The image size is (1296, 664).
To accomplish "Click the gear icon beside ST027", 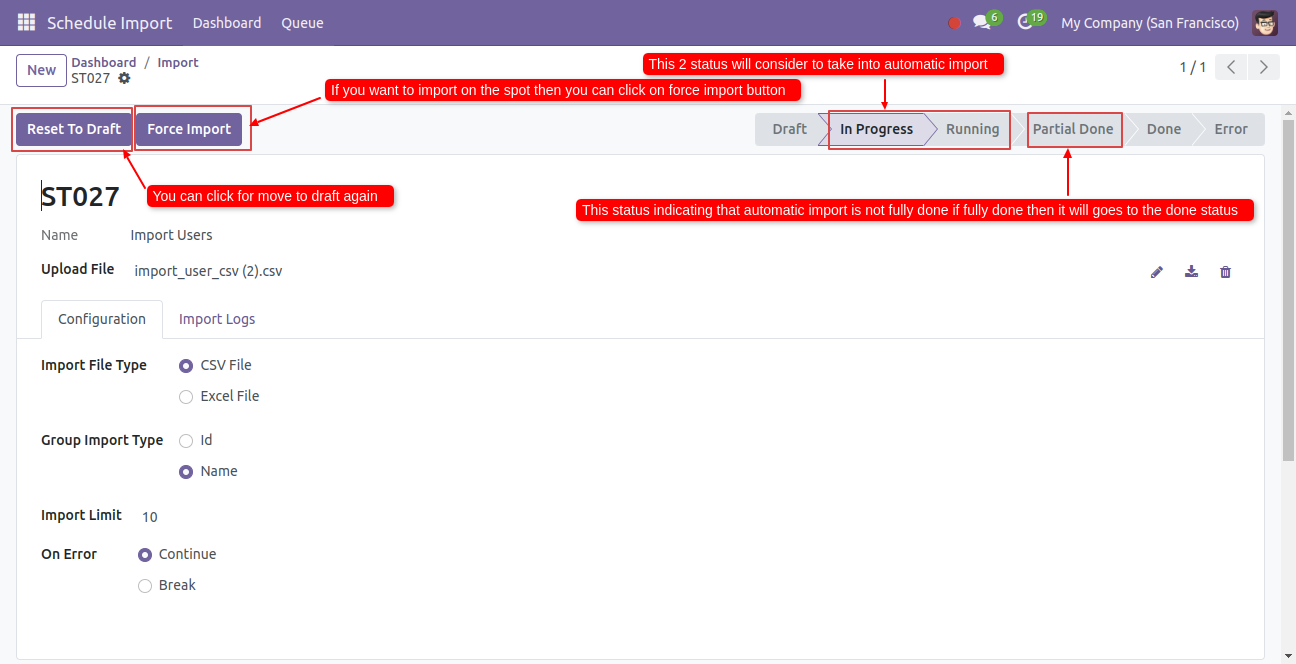I will pos(124,78).
